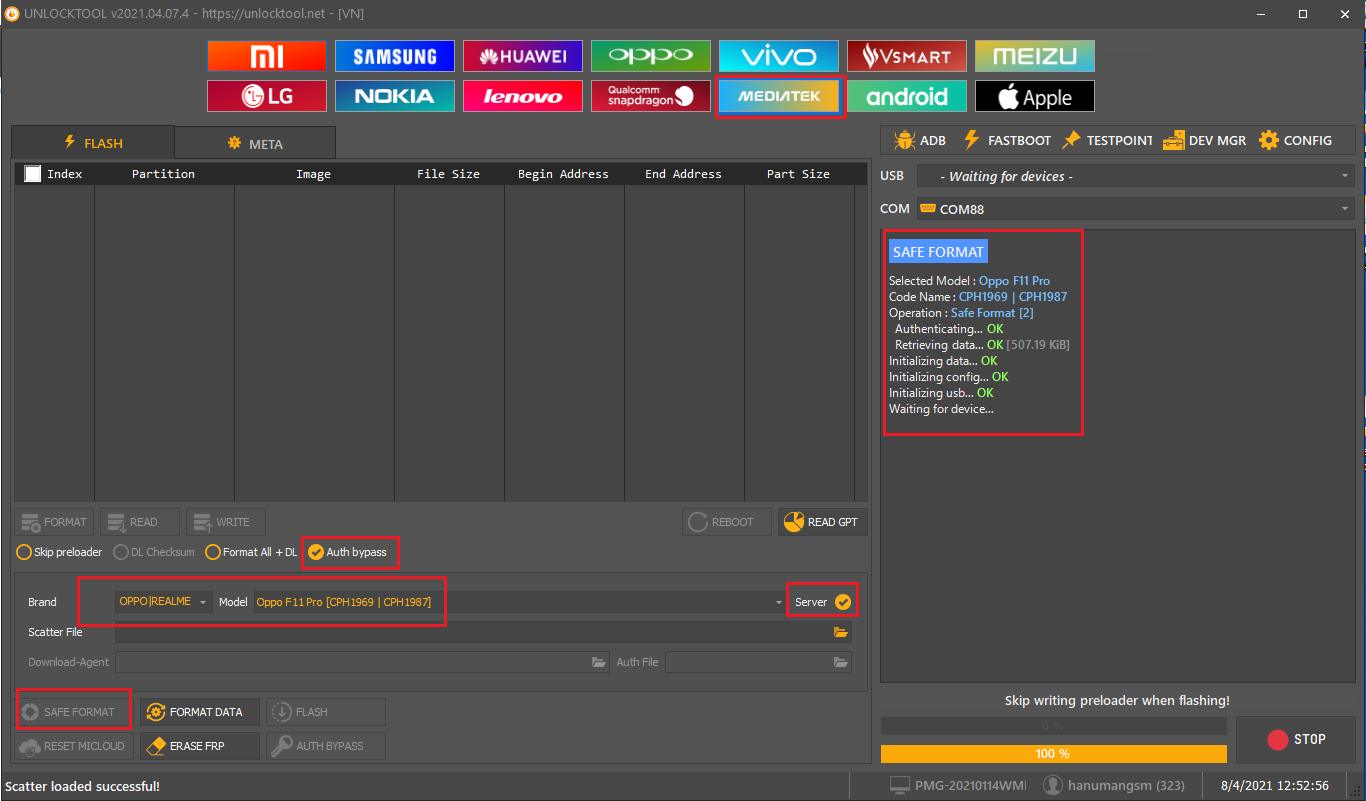Click the Begin Address column header
This screenshot has width=1366, height=801.
tap(563, 174)
